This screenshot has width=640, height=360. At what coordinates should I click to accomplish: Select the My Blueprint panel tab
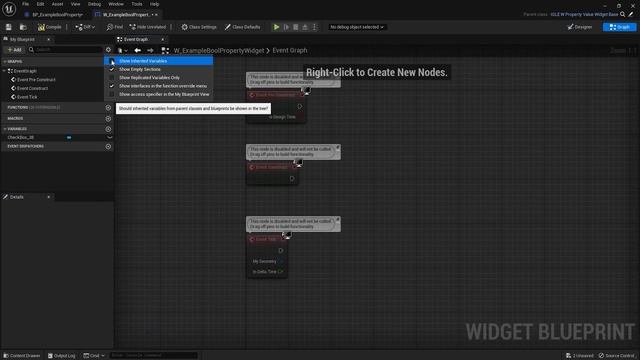pos(22,40)
